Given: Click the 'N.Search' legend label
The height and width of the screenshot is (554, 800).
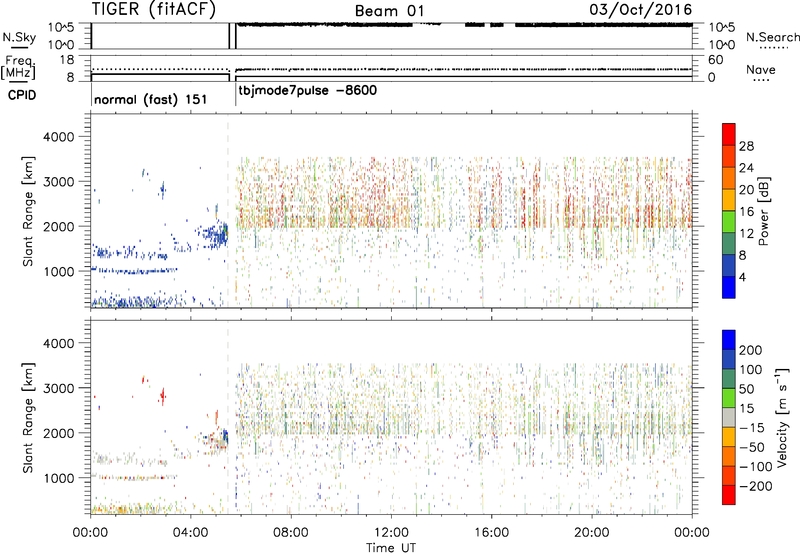Looking at the screenshot, I should click(772, 37).
